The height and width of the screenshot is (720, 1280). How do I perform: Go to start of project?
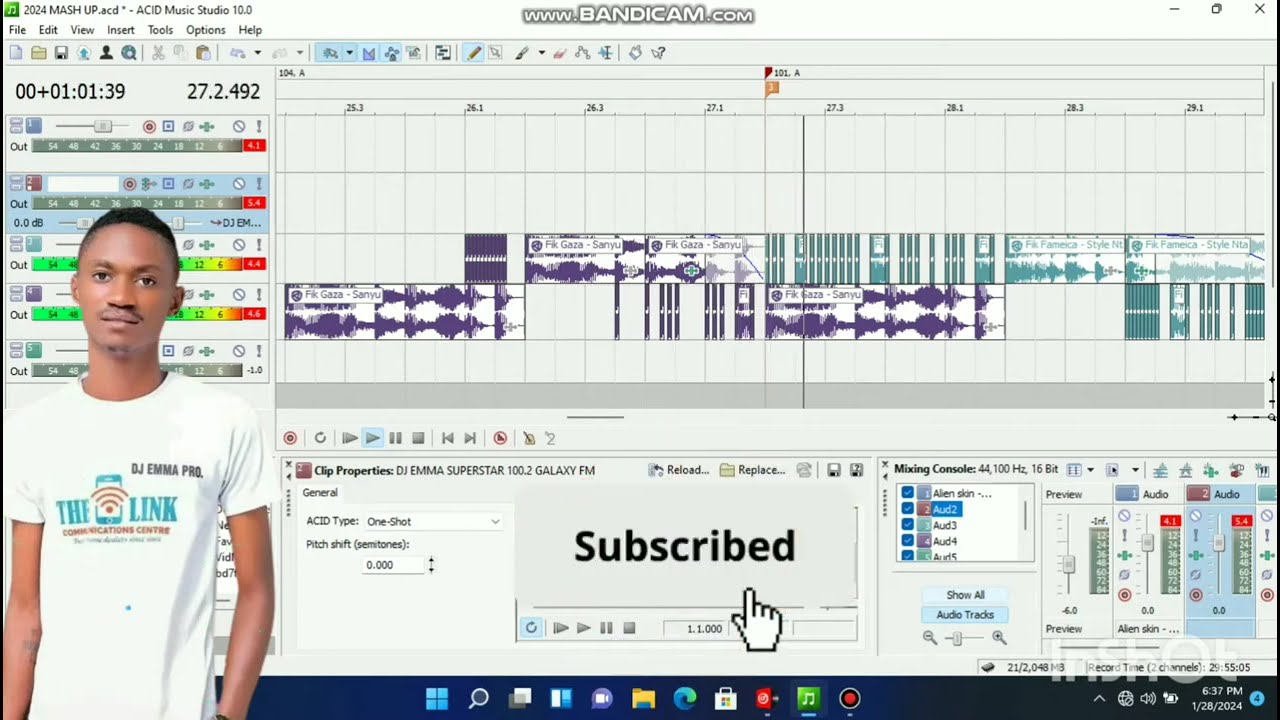point(447,438)
